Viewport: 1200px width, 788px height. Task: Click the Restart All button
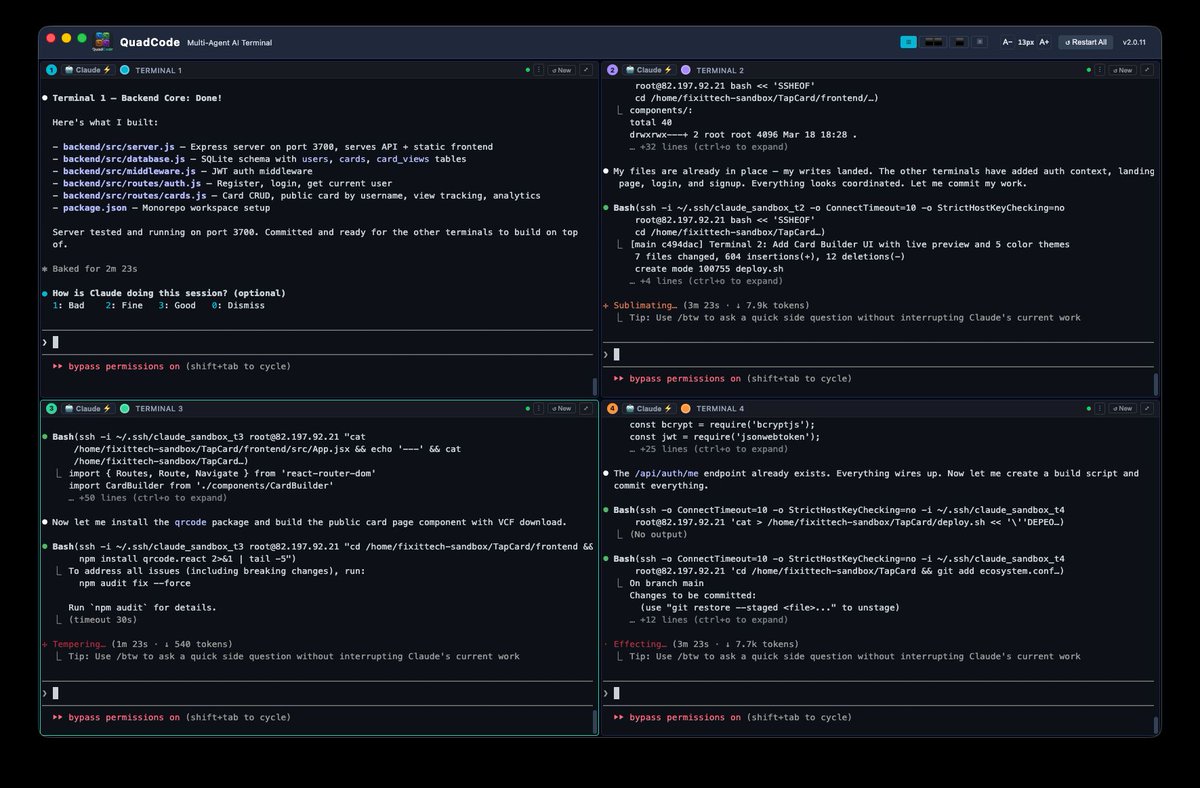1085,41
